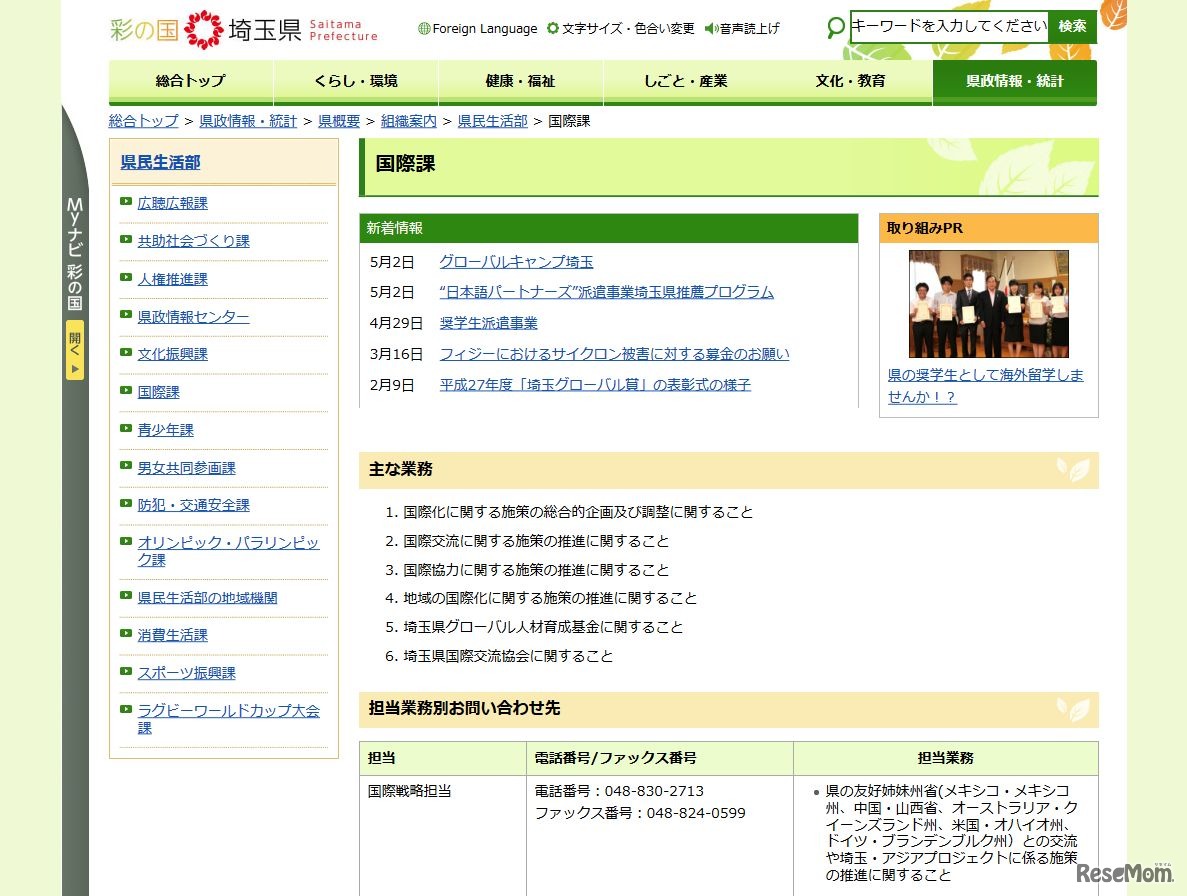Screen dimensions: 1187x896
Task: Switch to the くらし・環境 tab
Action: 355,81
